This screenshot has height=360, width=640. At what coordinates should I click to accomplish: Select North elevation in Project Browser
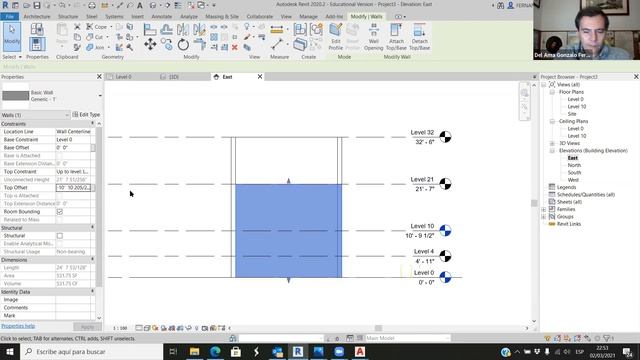coord(574,165)
